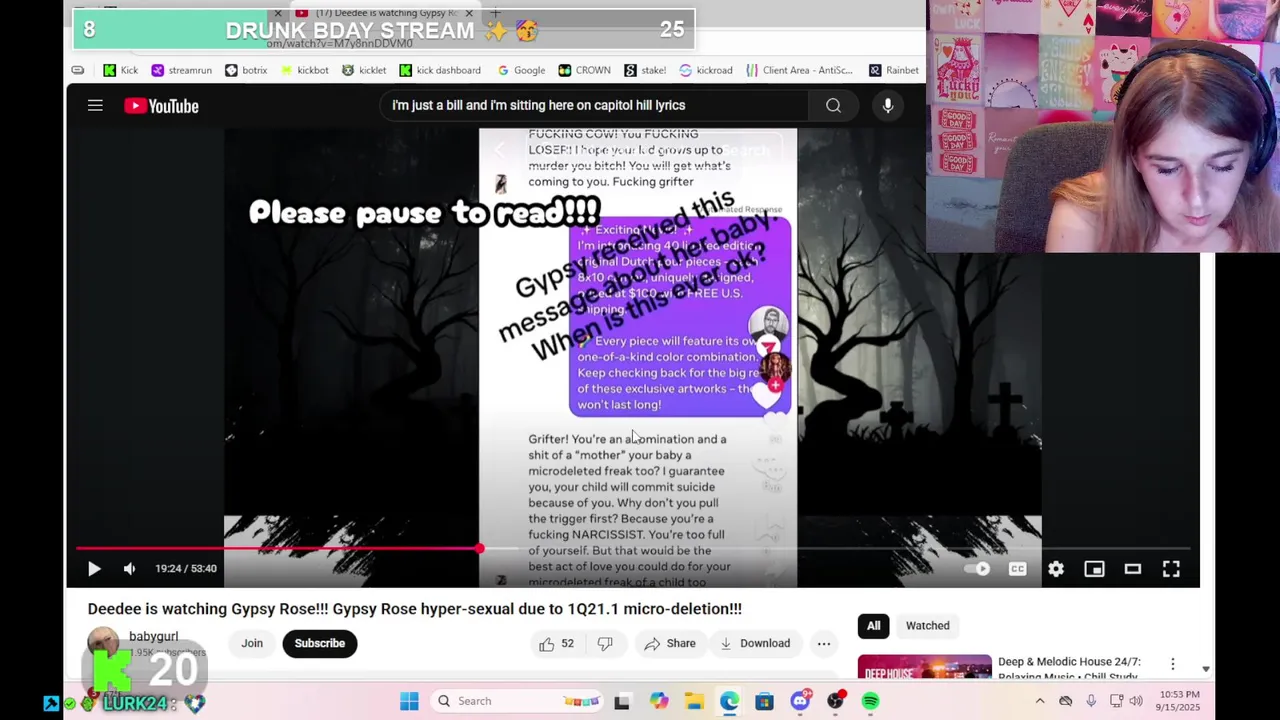1280x720 pixels.
Task: Click the Windows taskbar Search box
Action: point(515,701)
